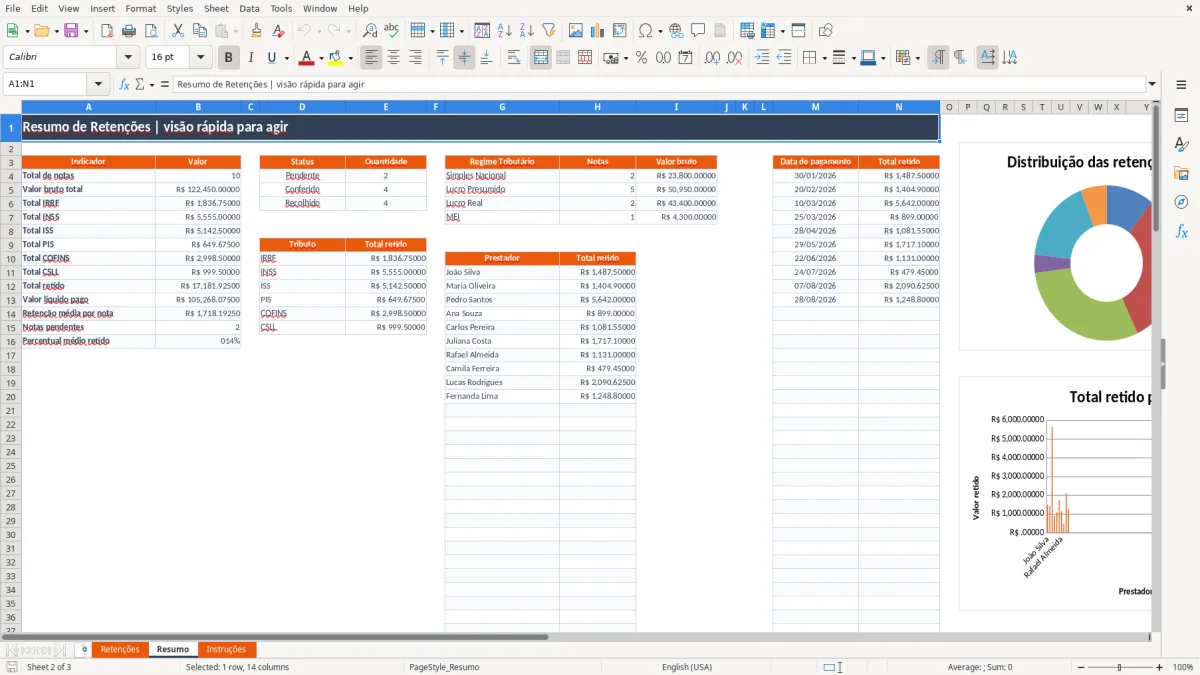Clear direct formatting icon
This screenshot has height=675, width=1200.
click(278, 31)
